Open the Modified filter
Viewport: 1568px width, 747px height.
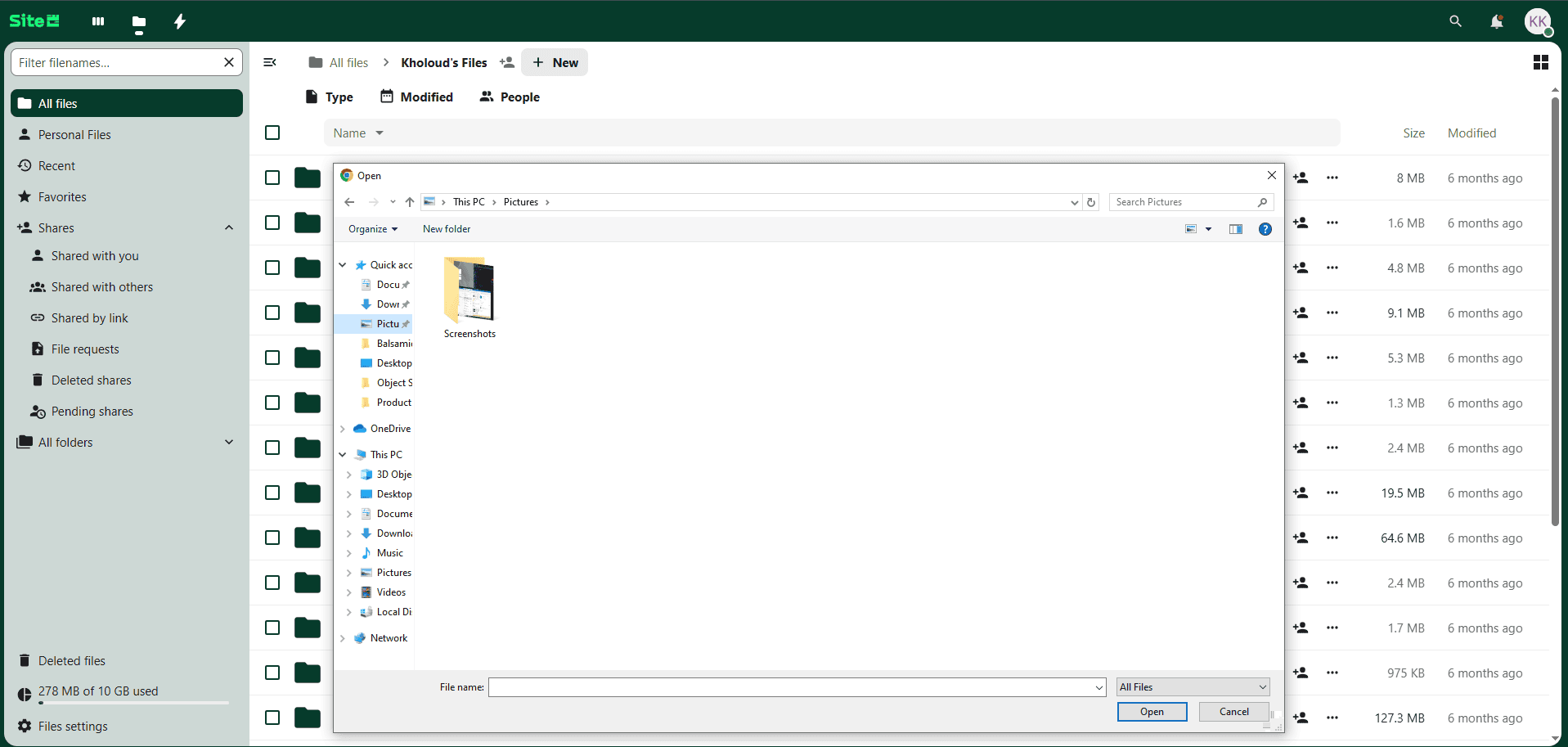(416, 97)
